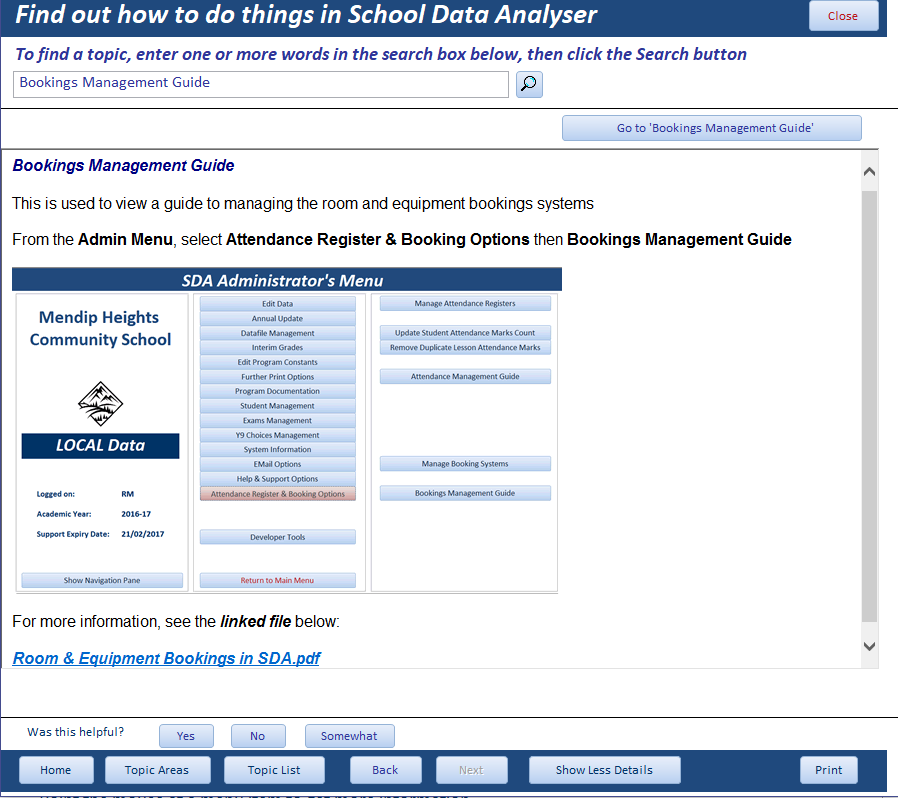Click Edit Data in the Admin menu

click(x=278, y=304)
